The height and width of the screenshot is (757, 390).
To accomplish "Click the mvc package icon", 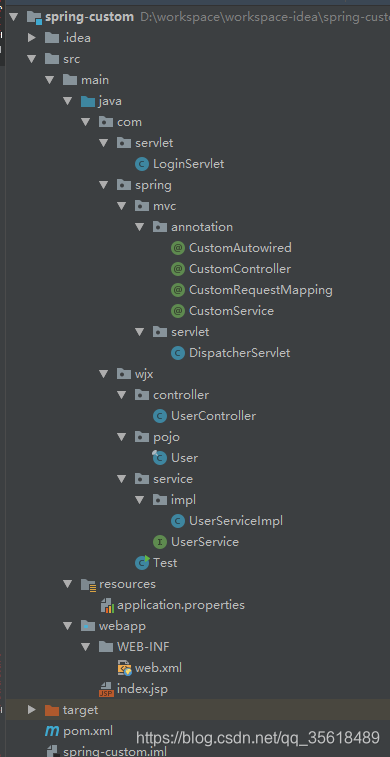I will [142, 206].
